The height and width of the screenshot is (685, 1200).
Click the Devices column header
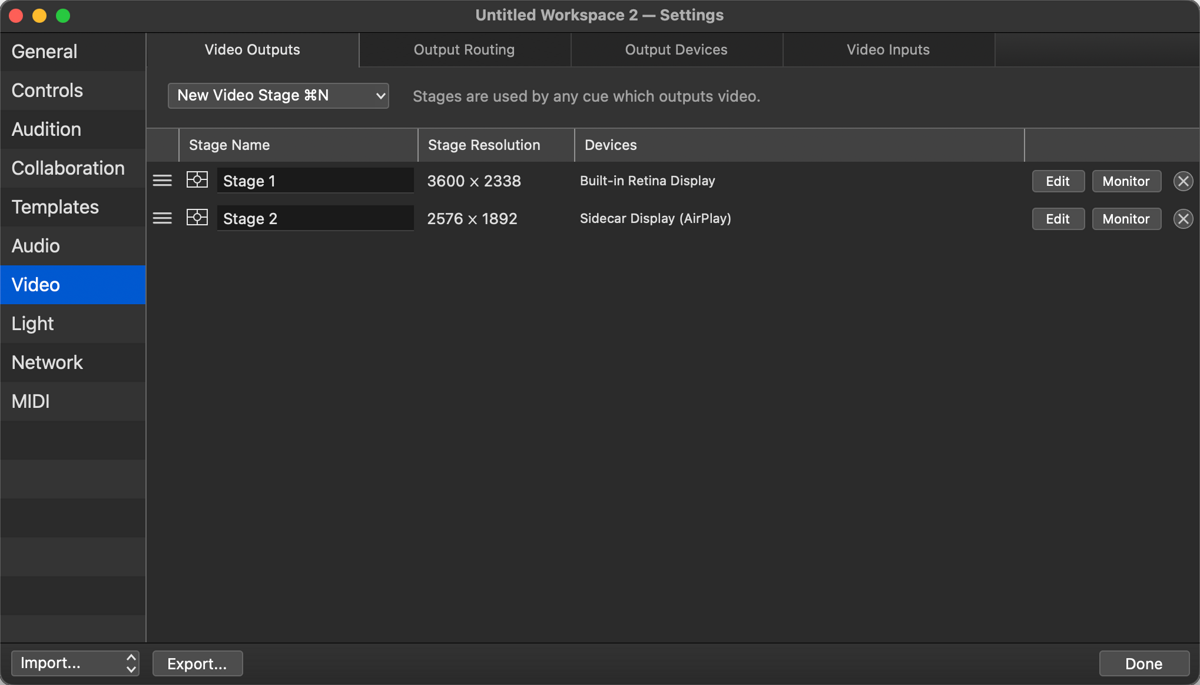tap(800, 145)
